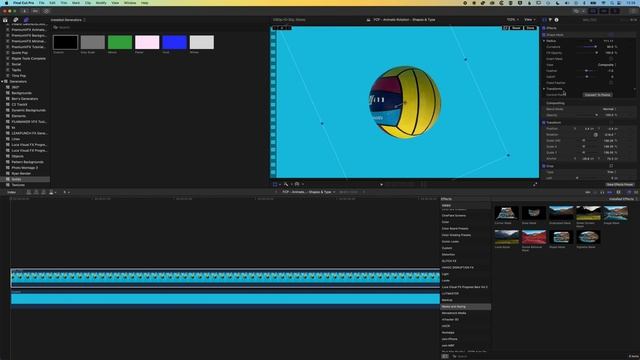Click the viewer play button
Viewport: 640px width, 360px height.
point(381,184)
